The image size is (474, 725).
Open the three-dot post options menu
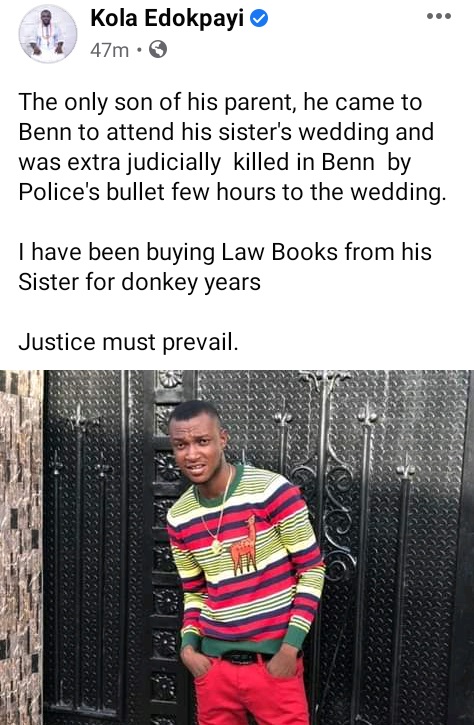pos(438,17)
